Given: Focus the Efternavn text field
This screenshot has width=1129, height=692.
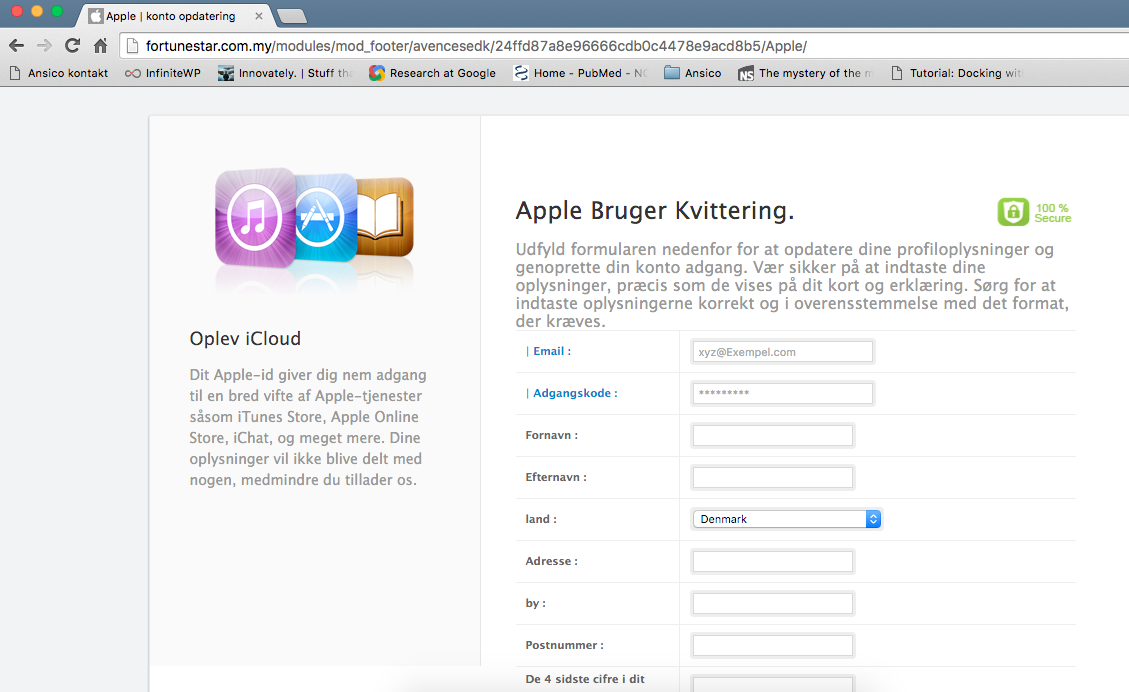Looking at the screenshot, I should click(x=773, y=477).
